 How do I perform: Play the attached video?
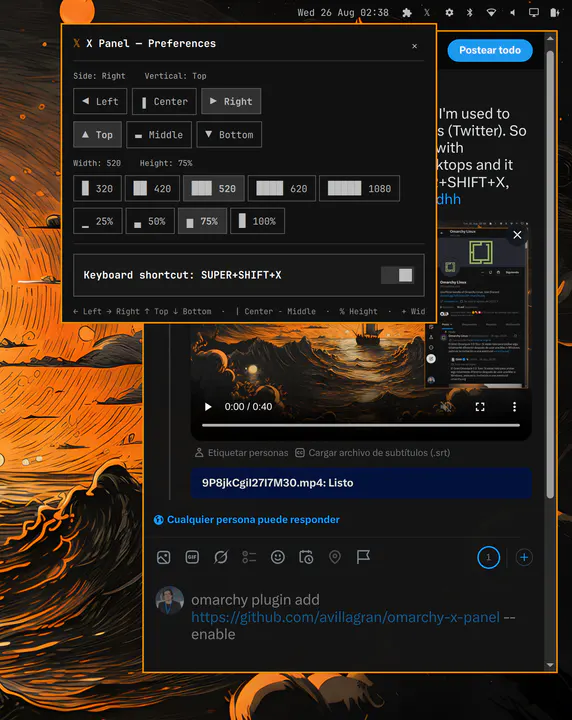(x=208, y=407)
